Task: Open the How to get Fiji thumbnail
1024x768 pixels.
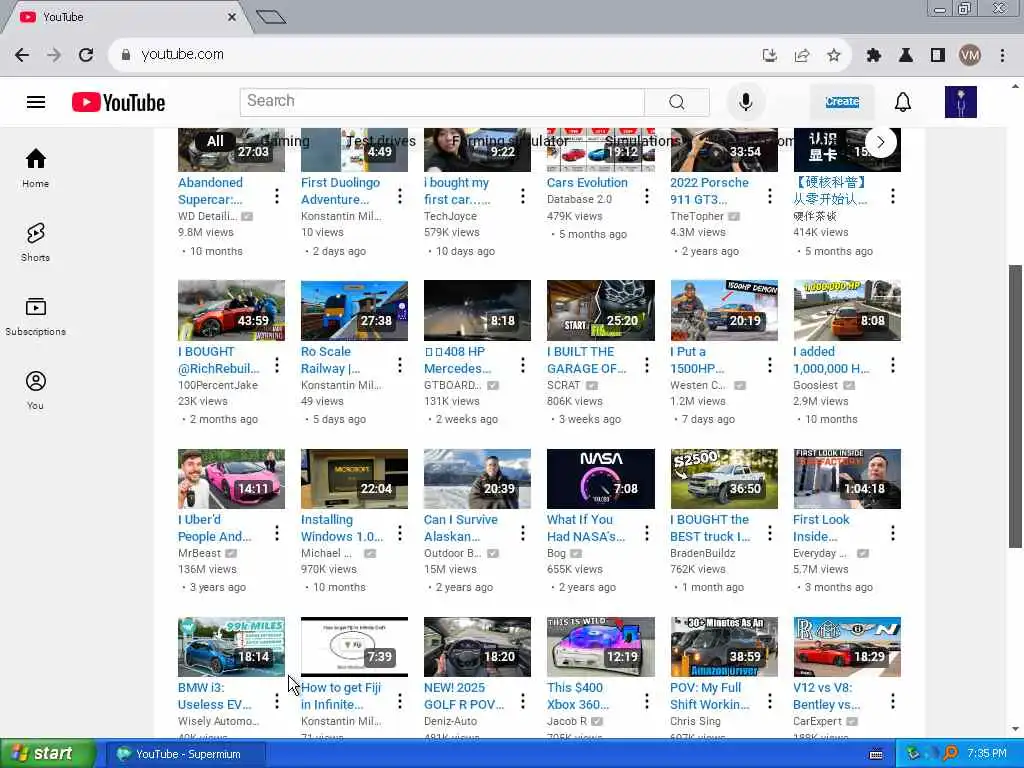Action: tap(354, 647)
